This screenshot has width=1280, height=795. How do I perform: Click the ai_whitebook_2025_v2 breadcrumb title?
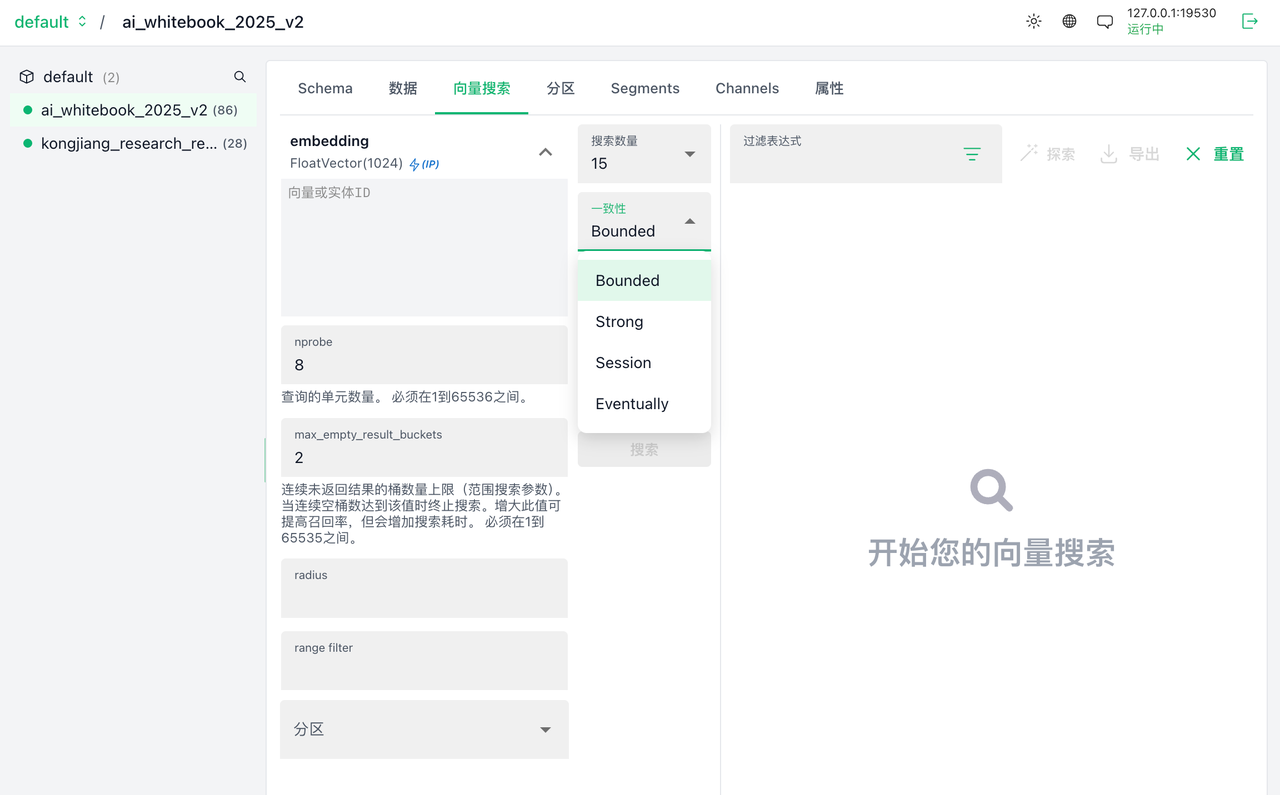coord(213,22)
